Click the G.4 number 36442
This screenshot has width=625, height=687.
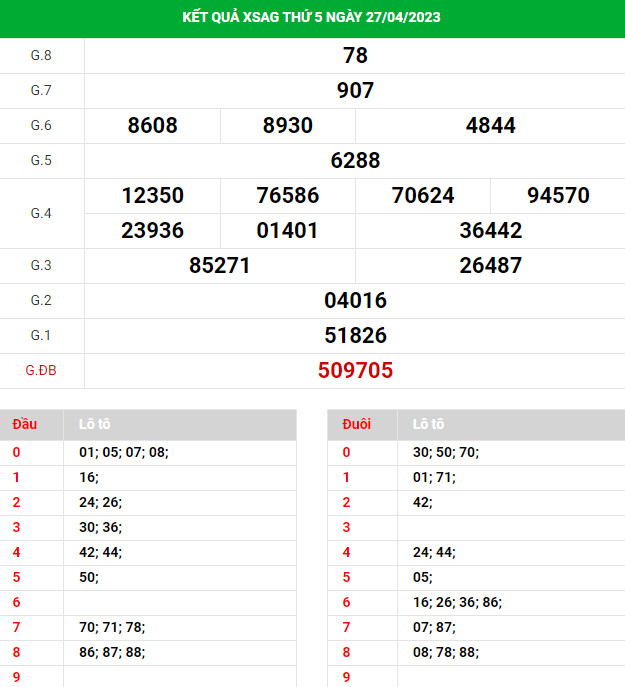click(490, 230)
